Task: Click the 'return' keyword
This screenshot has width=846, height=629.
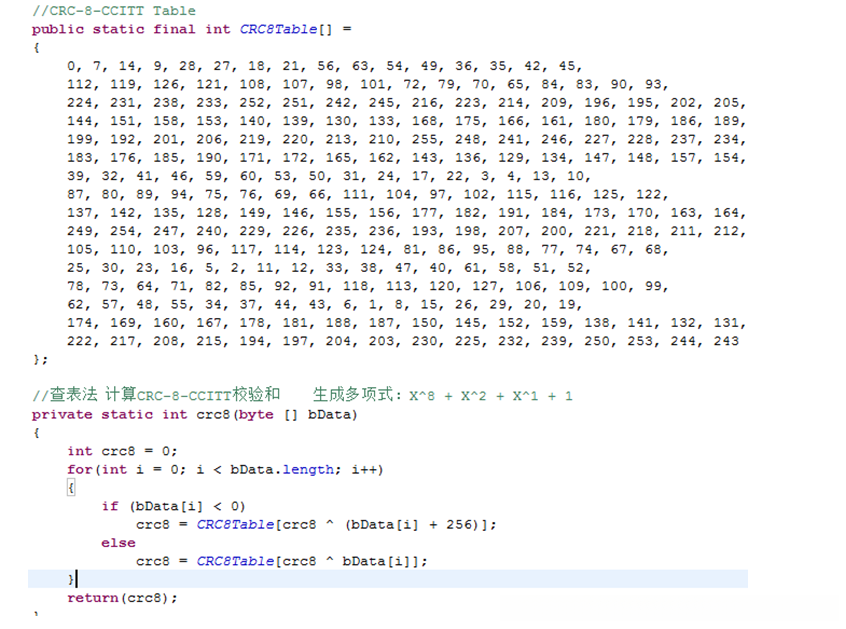Action: [93, 598]
